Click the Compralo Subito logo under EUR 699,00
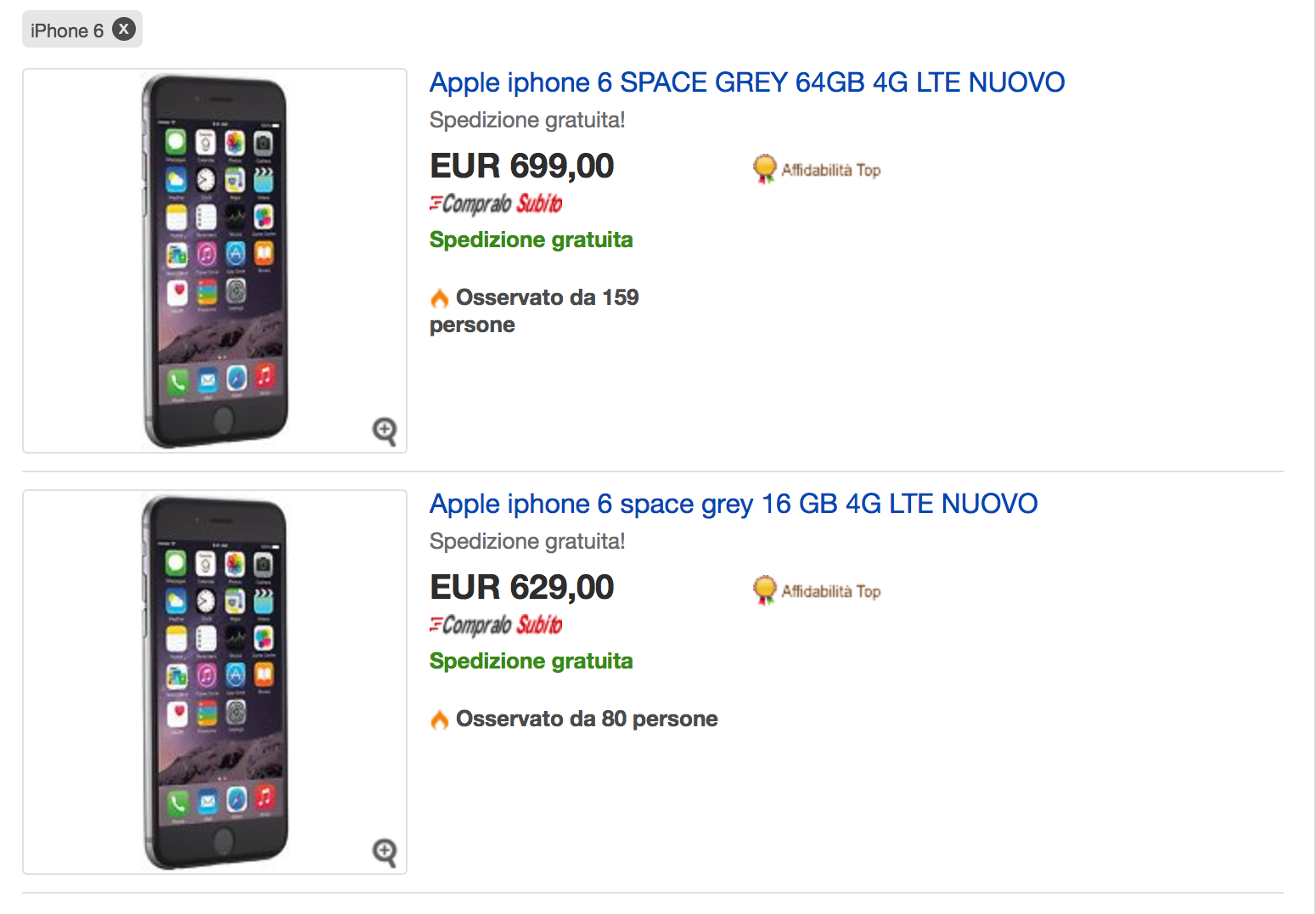 pos(496,204)
